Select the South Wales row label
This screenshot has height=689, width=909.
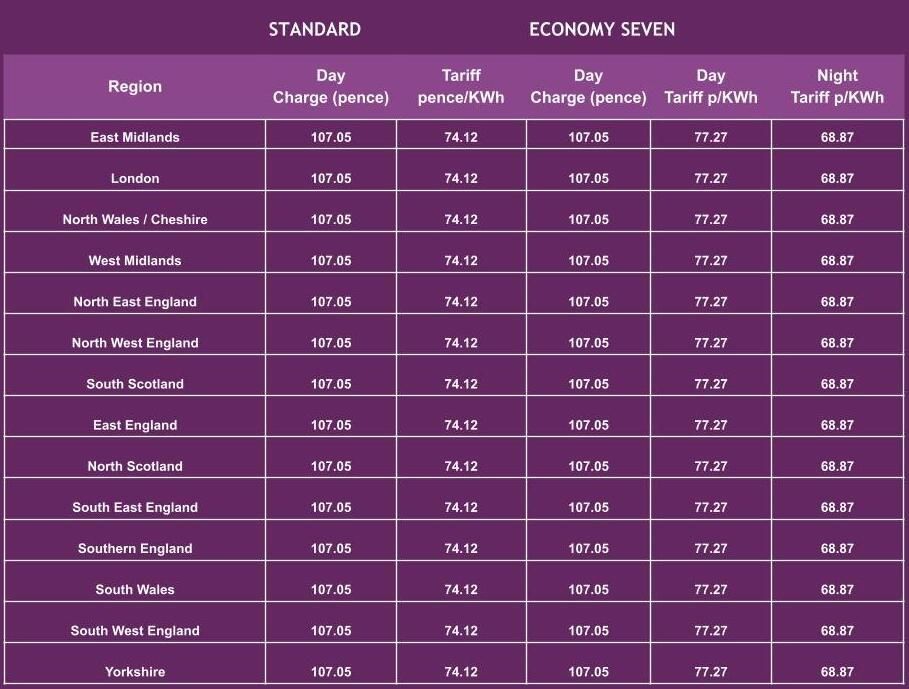(135, 589)
